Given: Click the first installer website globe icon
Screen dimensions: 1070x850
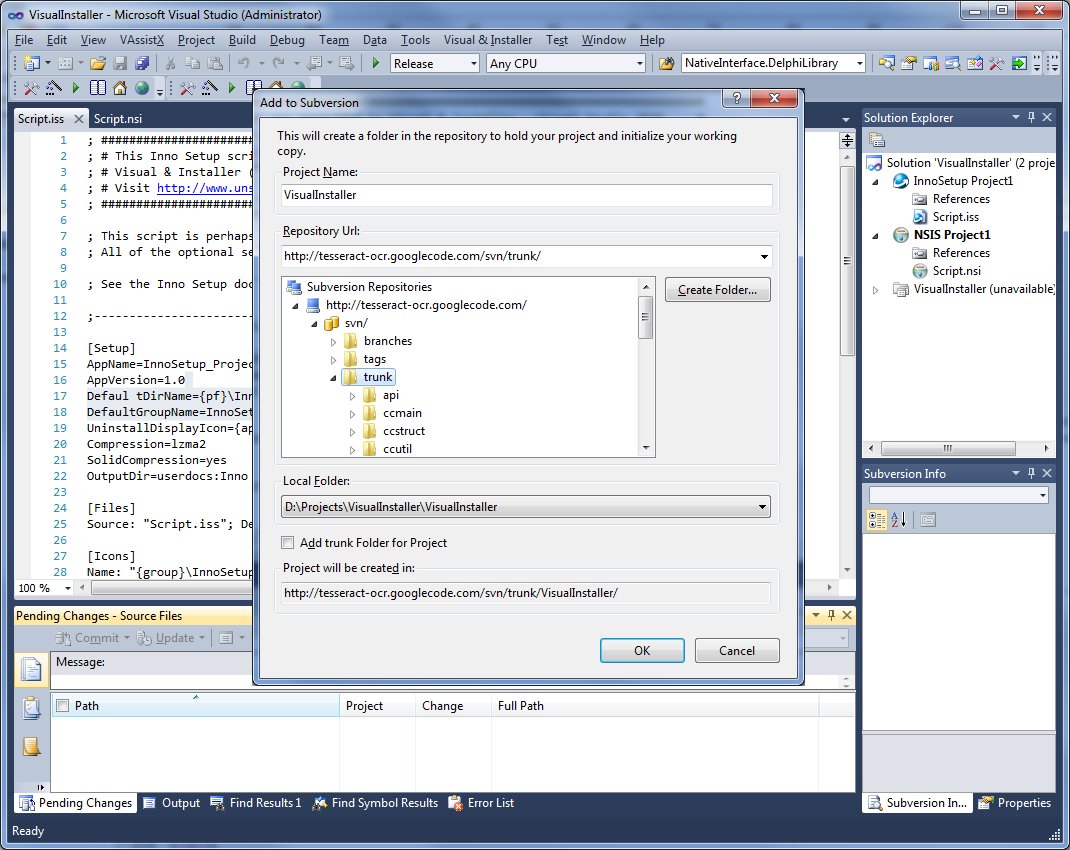Looking at the screenshot, I should pyautogui.click(x=142, y=88).
